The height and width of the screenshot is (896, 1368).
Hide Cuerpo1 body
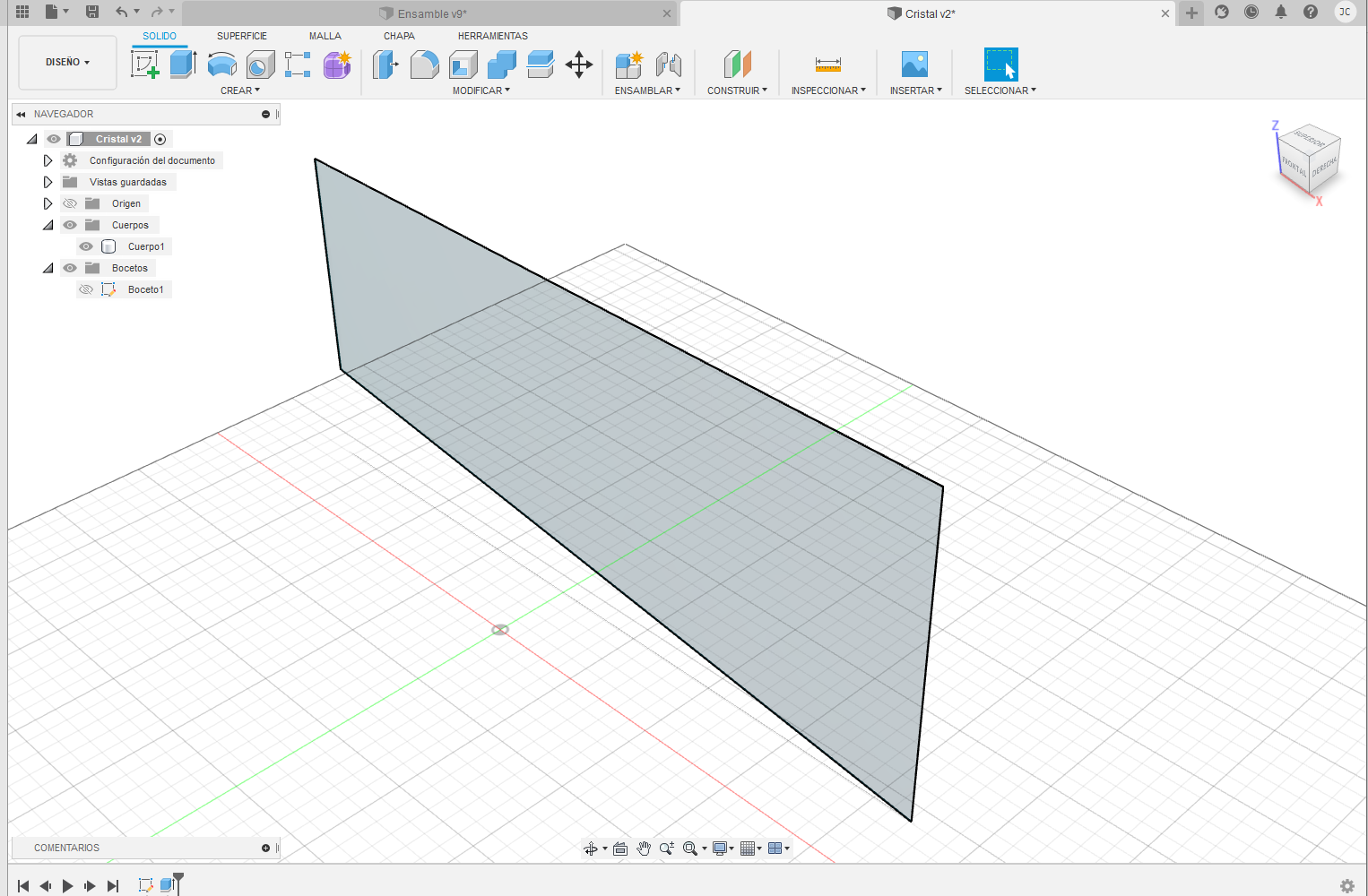point(86,246)
